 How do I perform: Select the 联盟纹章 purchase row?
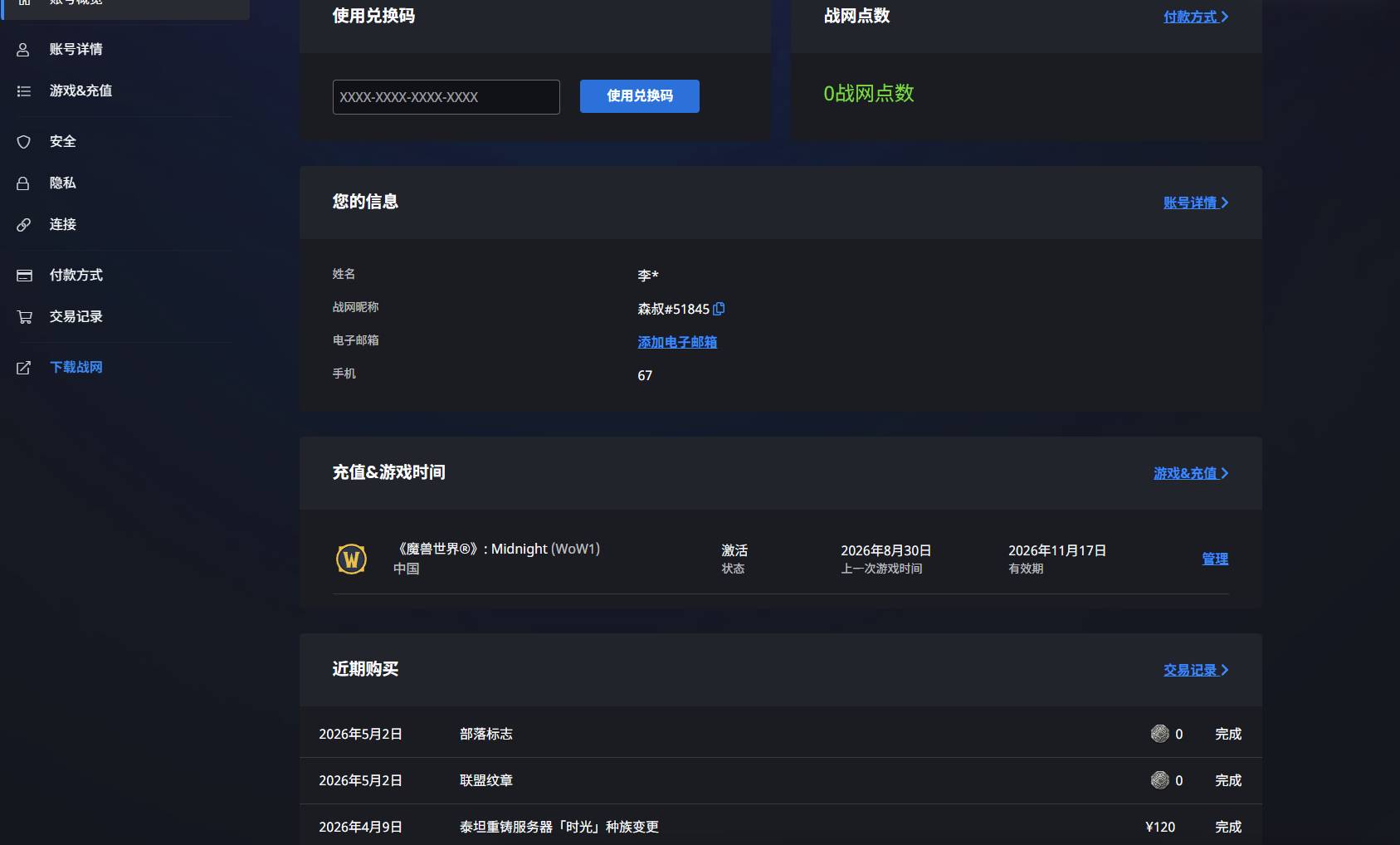(x=780, y=780)
